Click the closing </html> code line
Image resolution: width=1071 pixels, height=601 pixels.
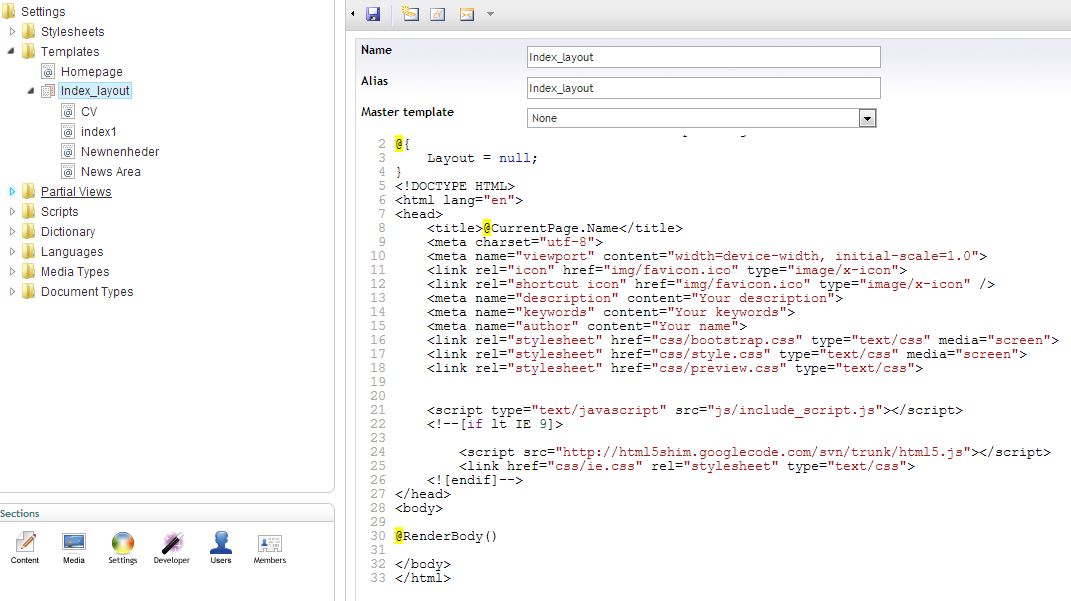point(423,578)
